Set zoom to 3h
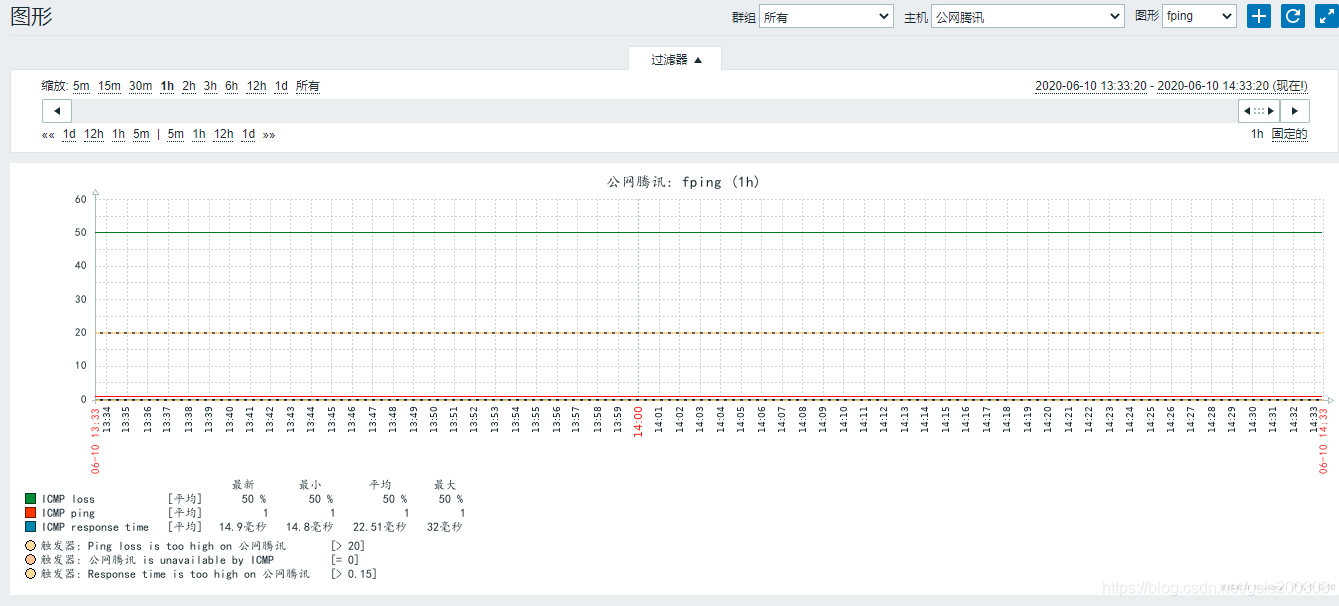1339x606 pixels. coord(210,86)
